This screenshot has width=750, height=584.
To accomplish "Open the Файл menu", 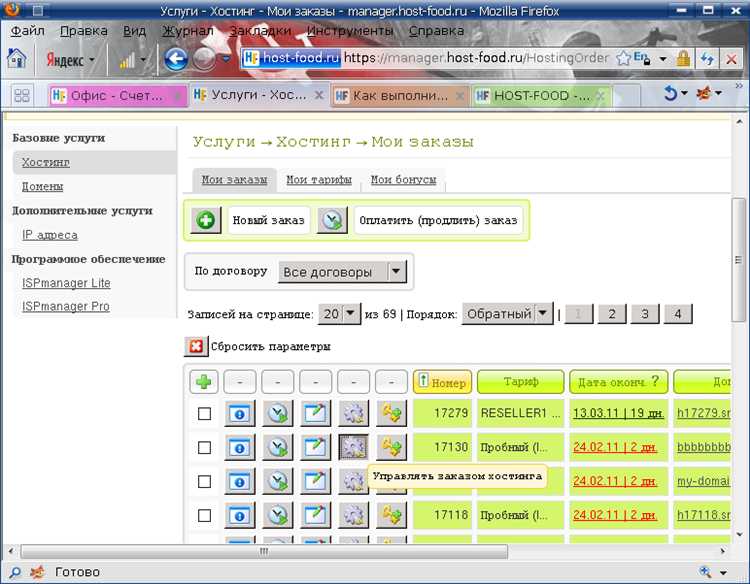I will 27,31.
